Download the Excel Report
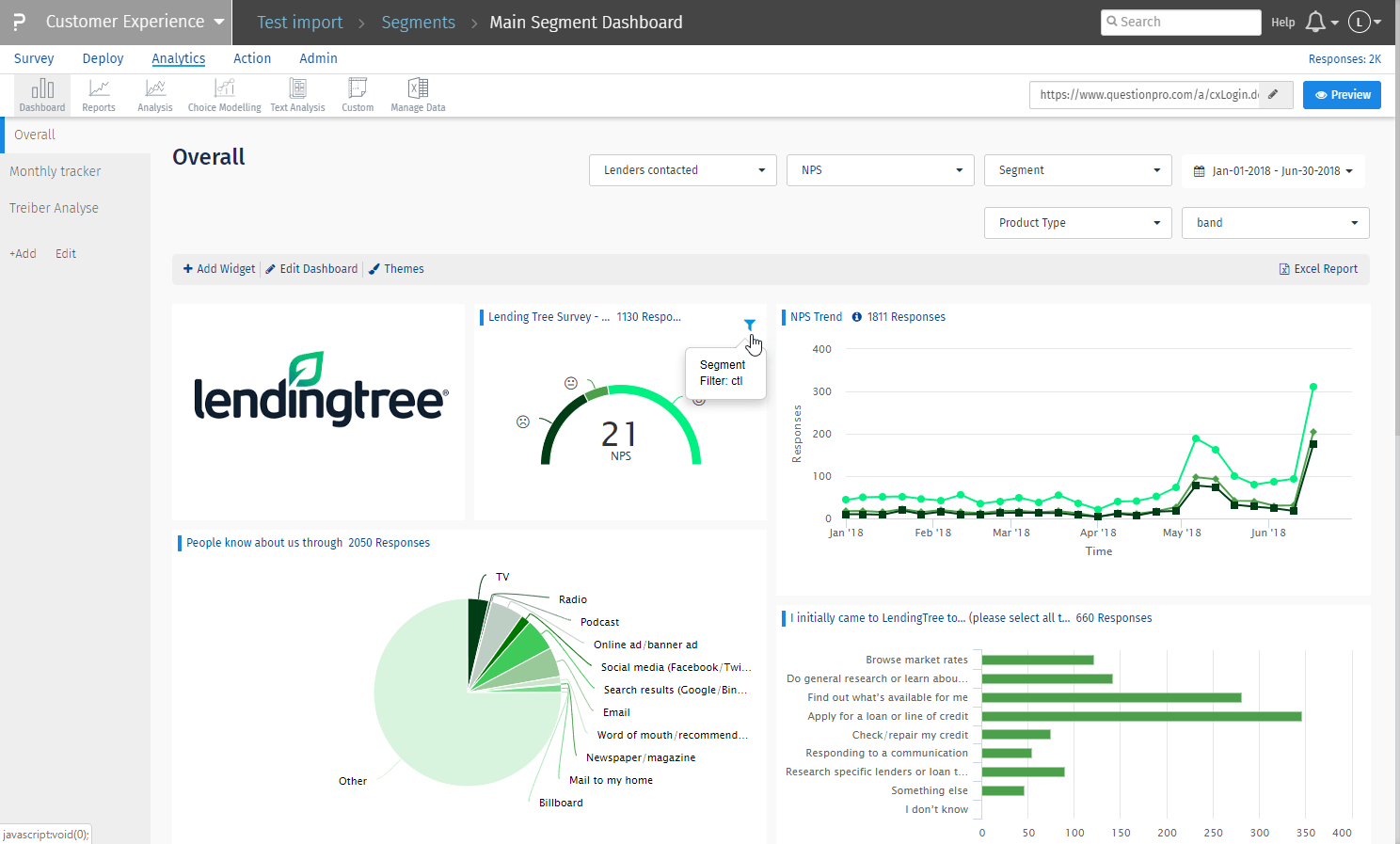1400x844 pixels. [1318, 269]
